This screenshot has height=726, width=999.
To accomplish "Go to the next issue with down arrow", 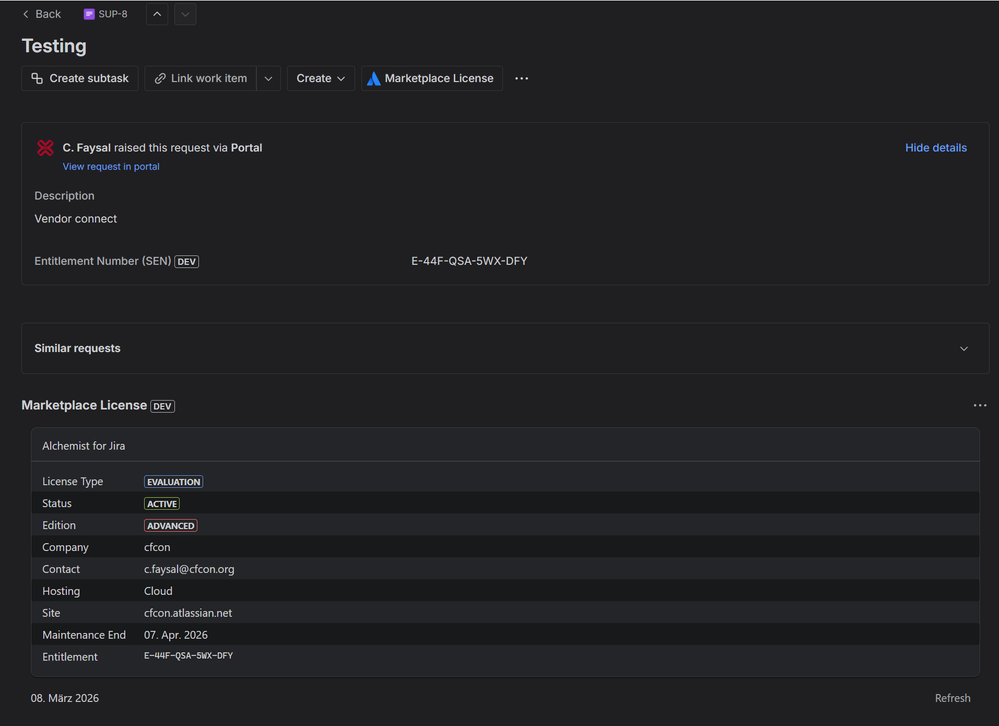I will coord(185,14).
